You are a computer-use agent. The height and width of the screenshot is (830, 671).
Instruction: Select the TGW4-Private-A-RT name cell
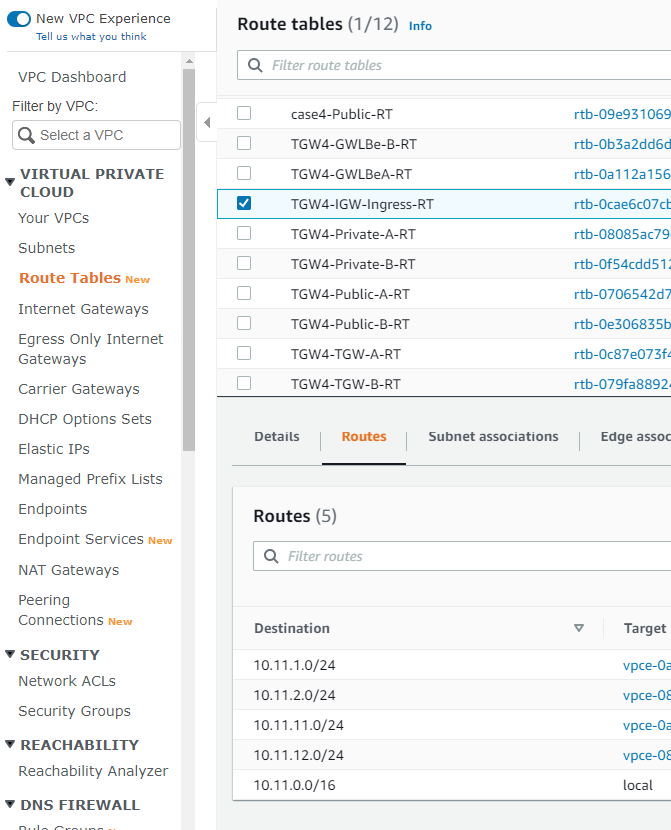pos(353,234)
